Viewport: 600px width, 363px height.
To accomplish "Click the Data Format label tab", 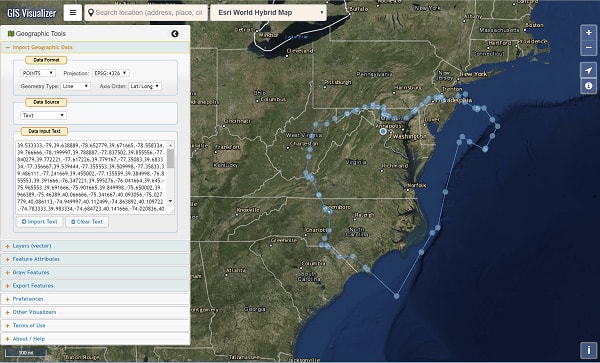I will click(46, 60).
